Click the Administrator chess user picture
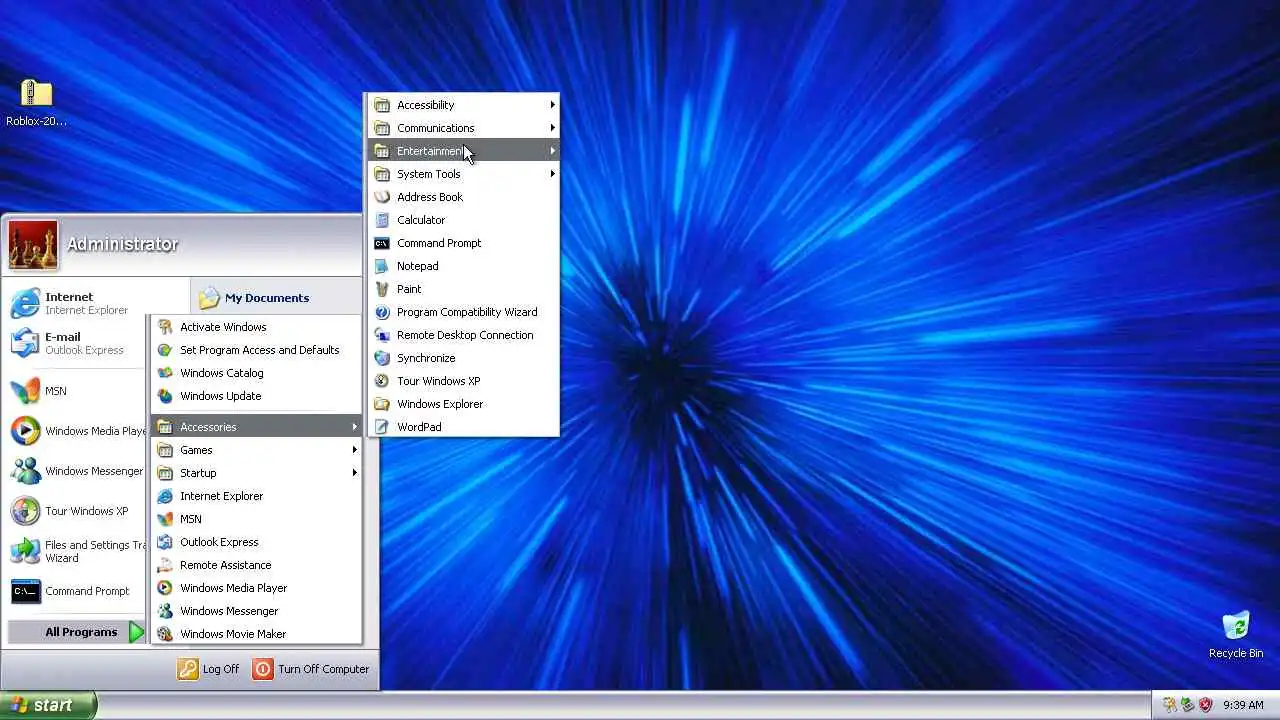The width and height of the screenshot is (1280, 720). (33, 245)
